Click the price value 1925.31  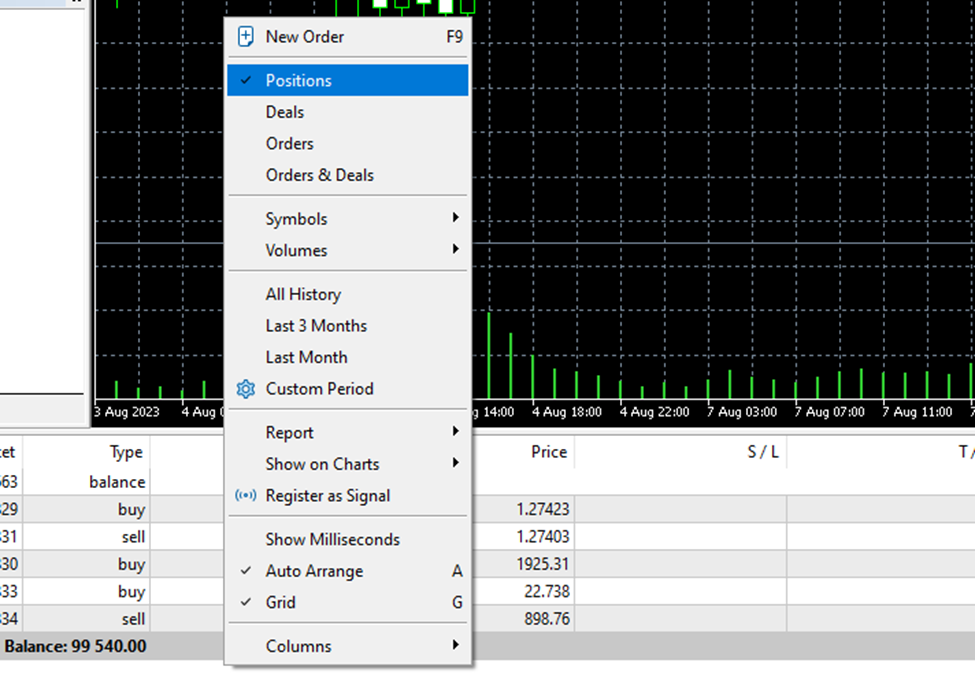click(x=543, y=564)
